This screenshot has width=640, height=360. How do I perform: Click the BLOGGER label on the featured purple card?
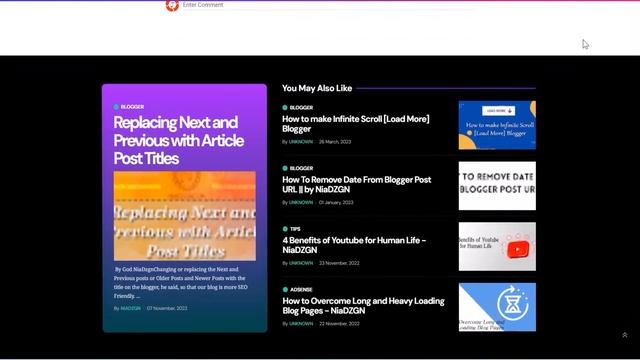click(132, 107)
